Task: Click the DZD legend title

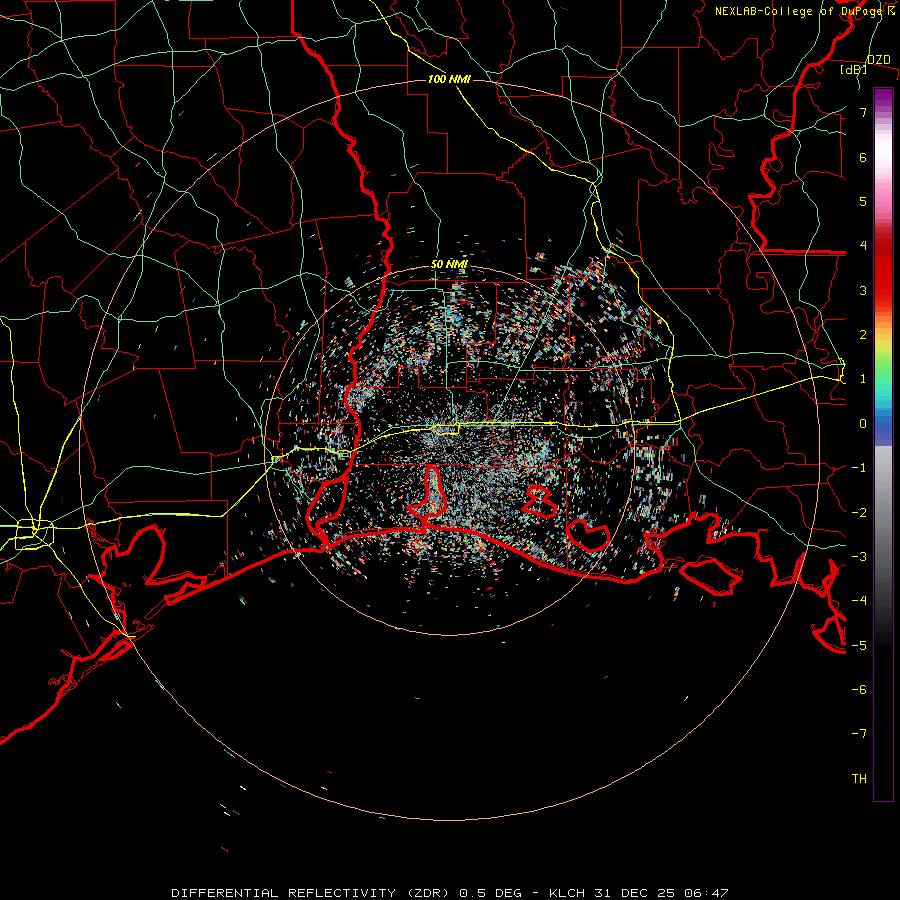Action: click(x=878, y=60)
